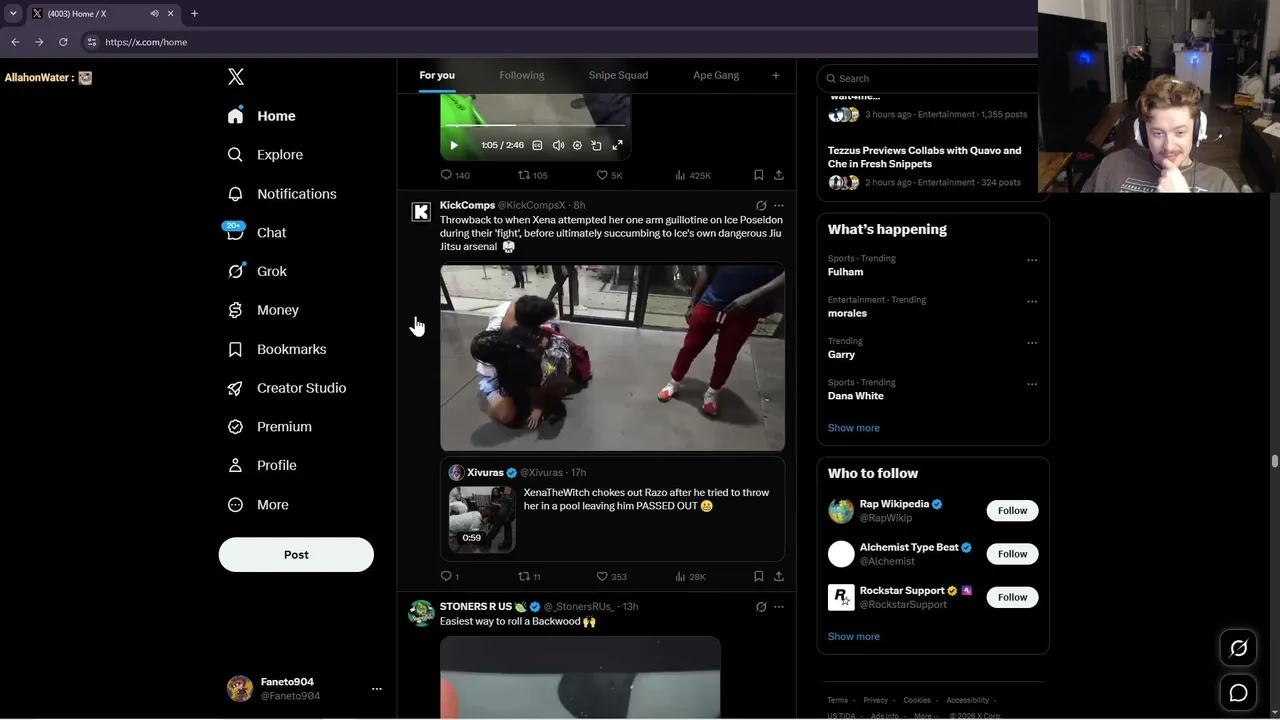The height and width of the screenshot is (720, 1280).
Task: Open more options on STONERS R US post
Action: coord(779,607)
